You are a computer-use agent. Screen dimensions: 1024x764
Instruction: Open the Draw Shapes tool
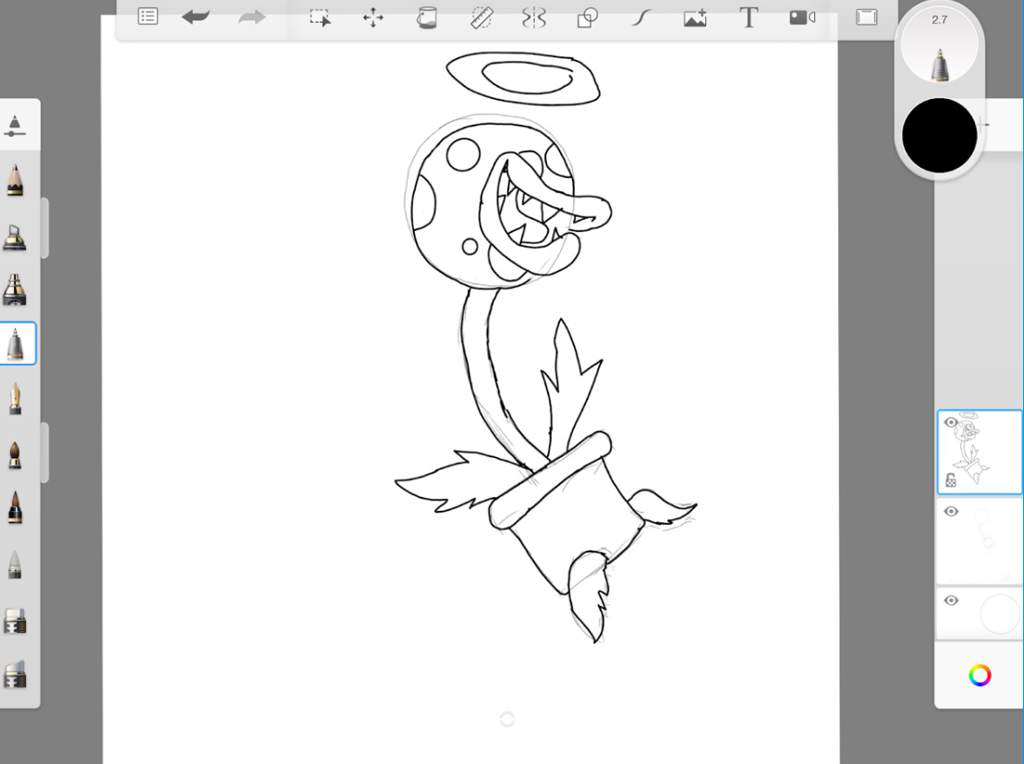point(588,18)
